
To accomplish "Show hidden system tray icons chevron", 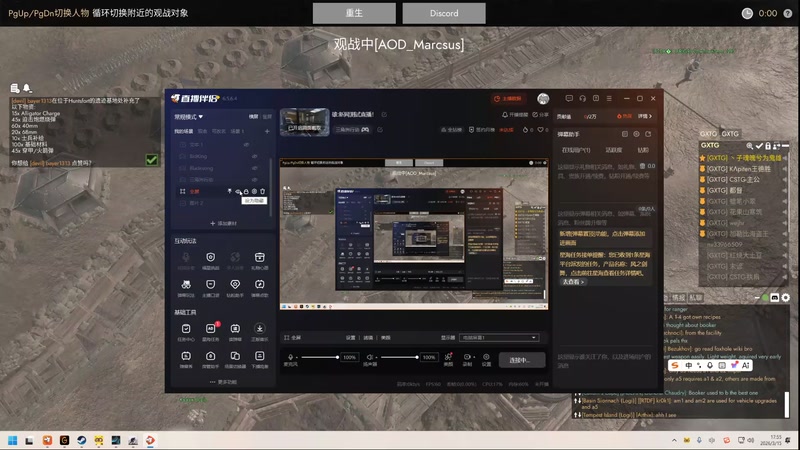I will (x=674, y=440).
